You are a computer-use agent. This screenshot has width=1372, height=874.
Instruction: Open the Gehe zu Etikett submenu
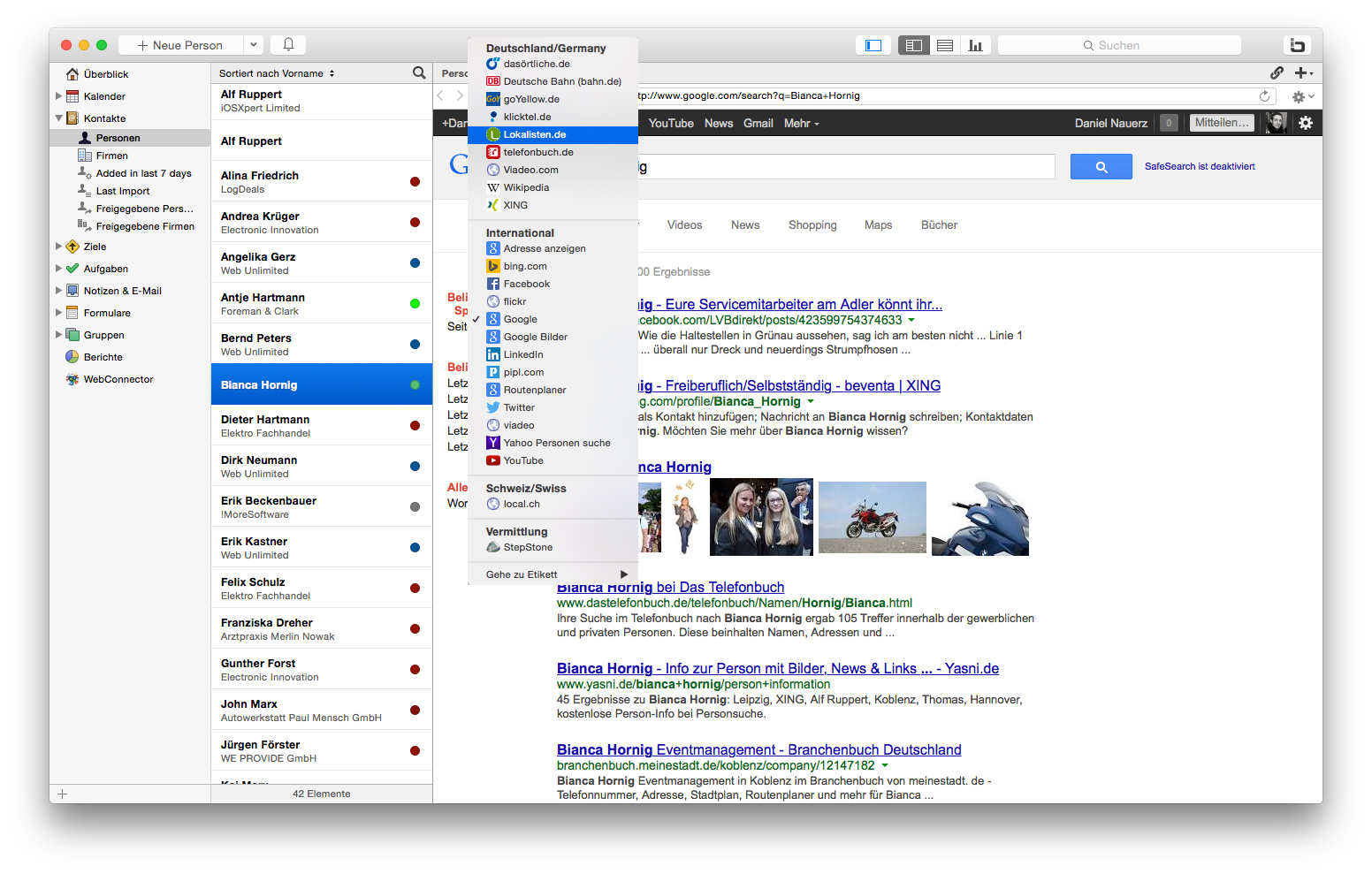(553, 574)
